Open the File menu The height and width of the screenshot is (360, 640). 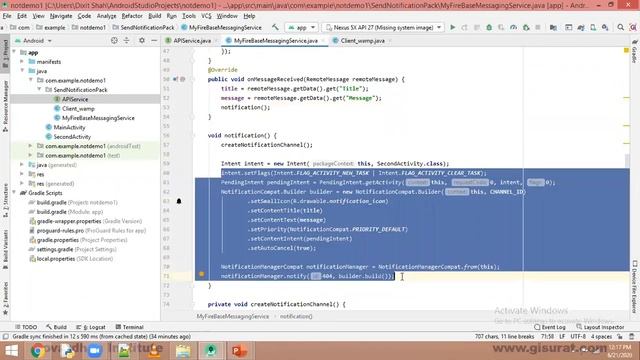point(7,16)
